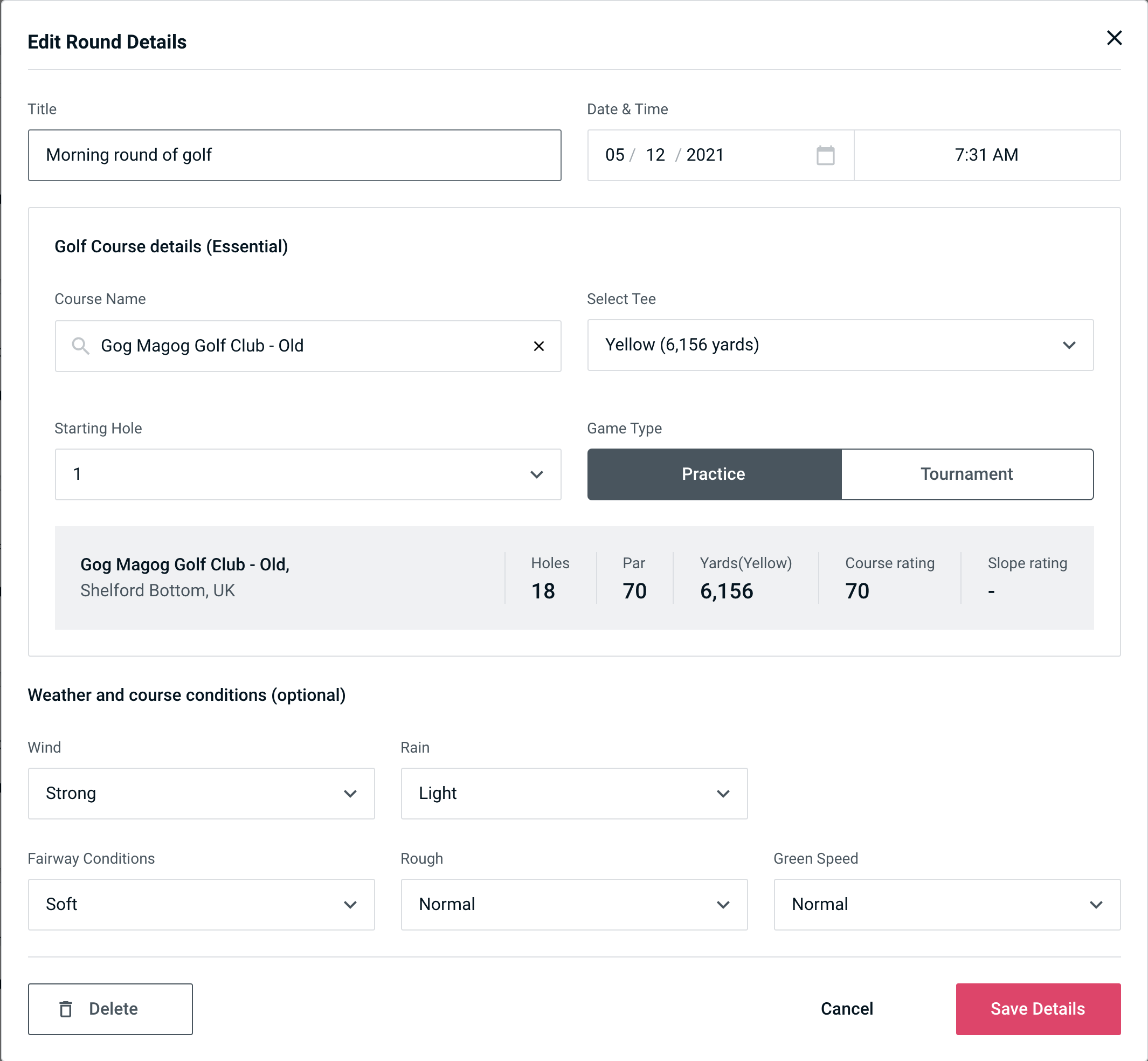Expand the Green Speed dropdown
The image size is (1148, 1061).
(946, 903)
